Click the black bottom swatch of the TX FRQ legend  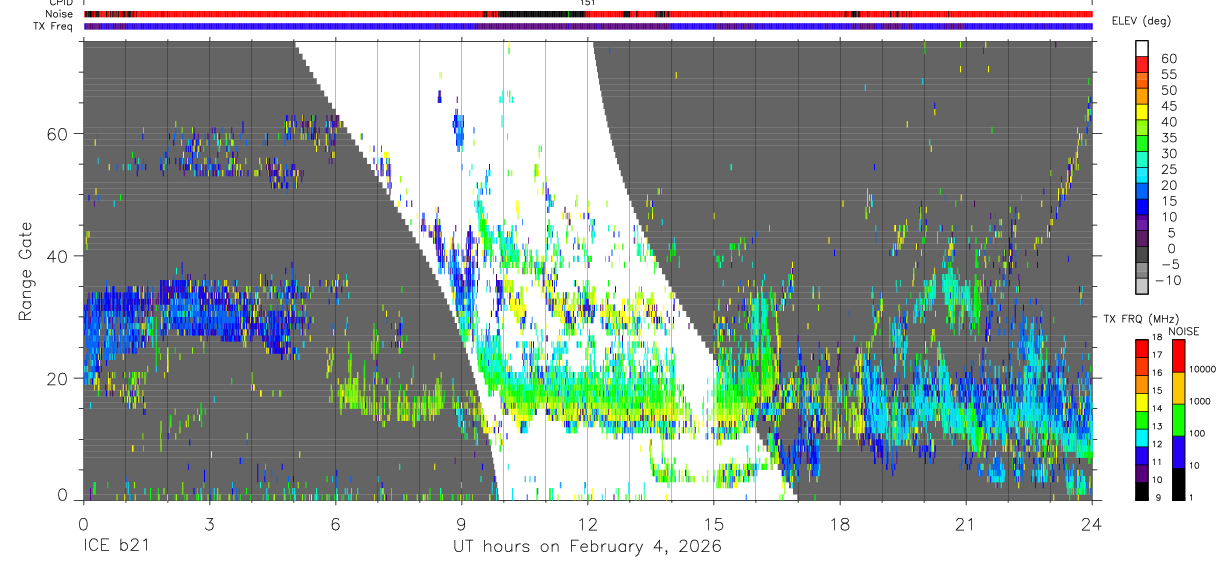click(x=1142, y=492)
